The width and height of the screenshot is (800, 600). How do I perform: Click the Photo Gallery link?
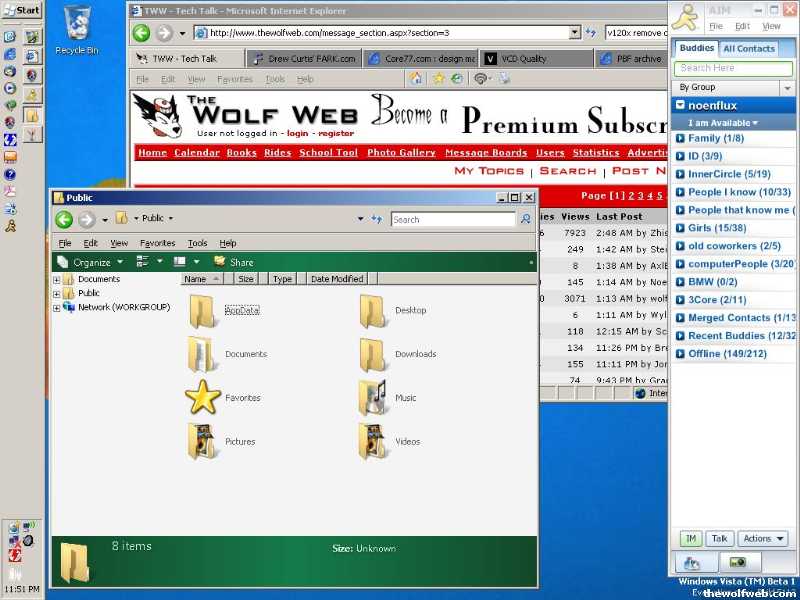point(401,153)
